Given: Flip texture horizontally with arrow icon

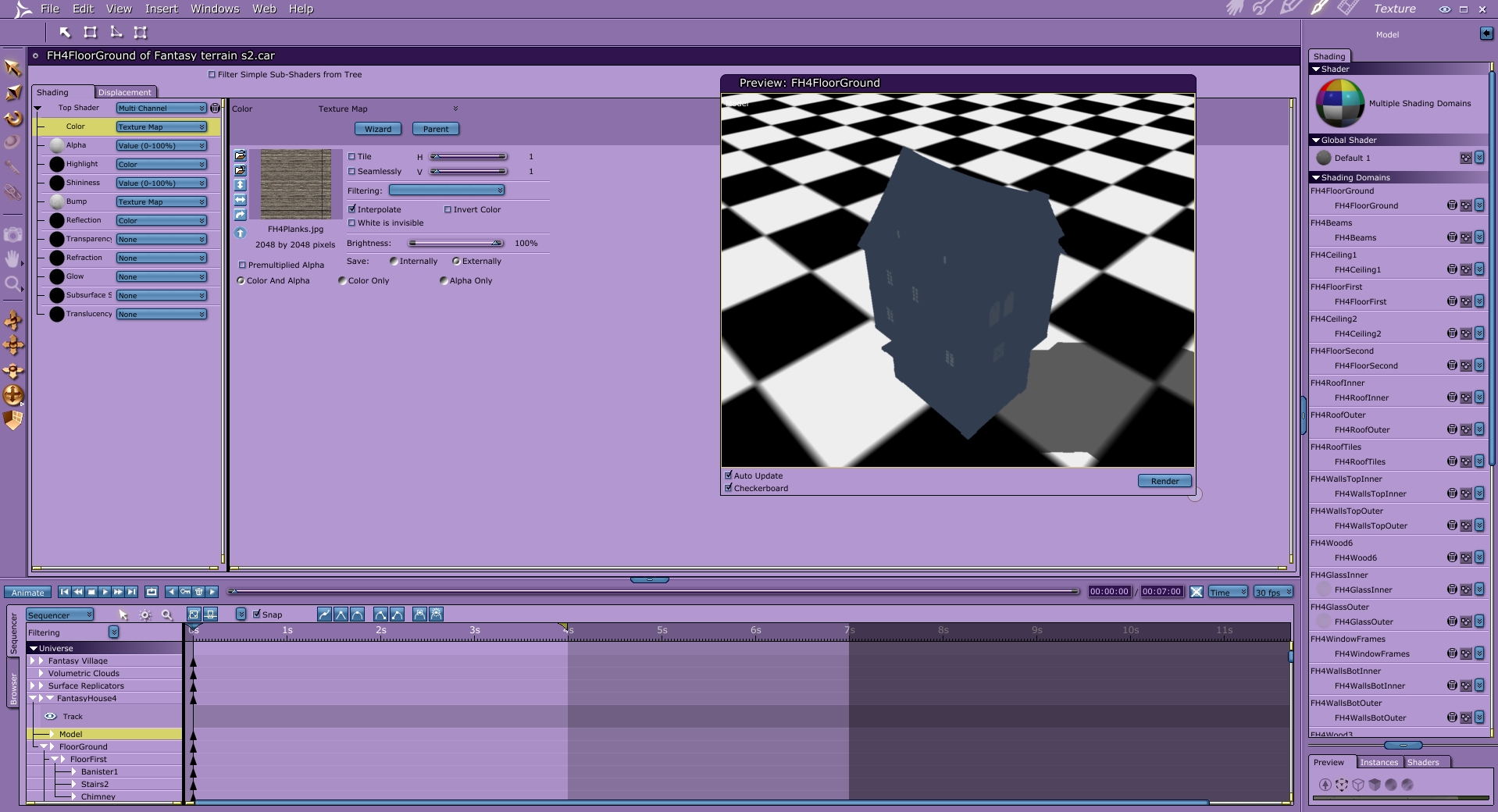Looking at the screenshot, I should coord(241,200).
